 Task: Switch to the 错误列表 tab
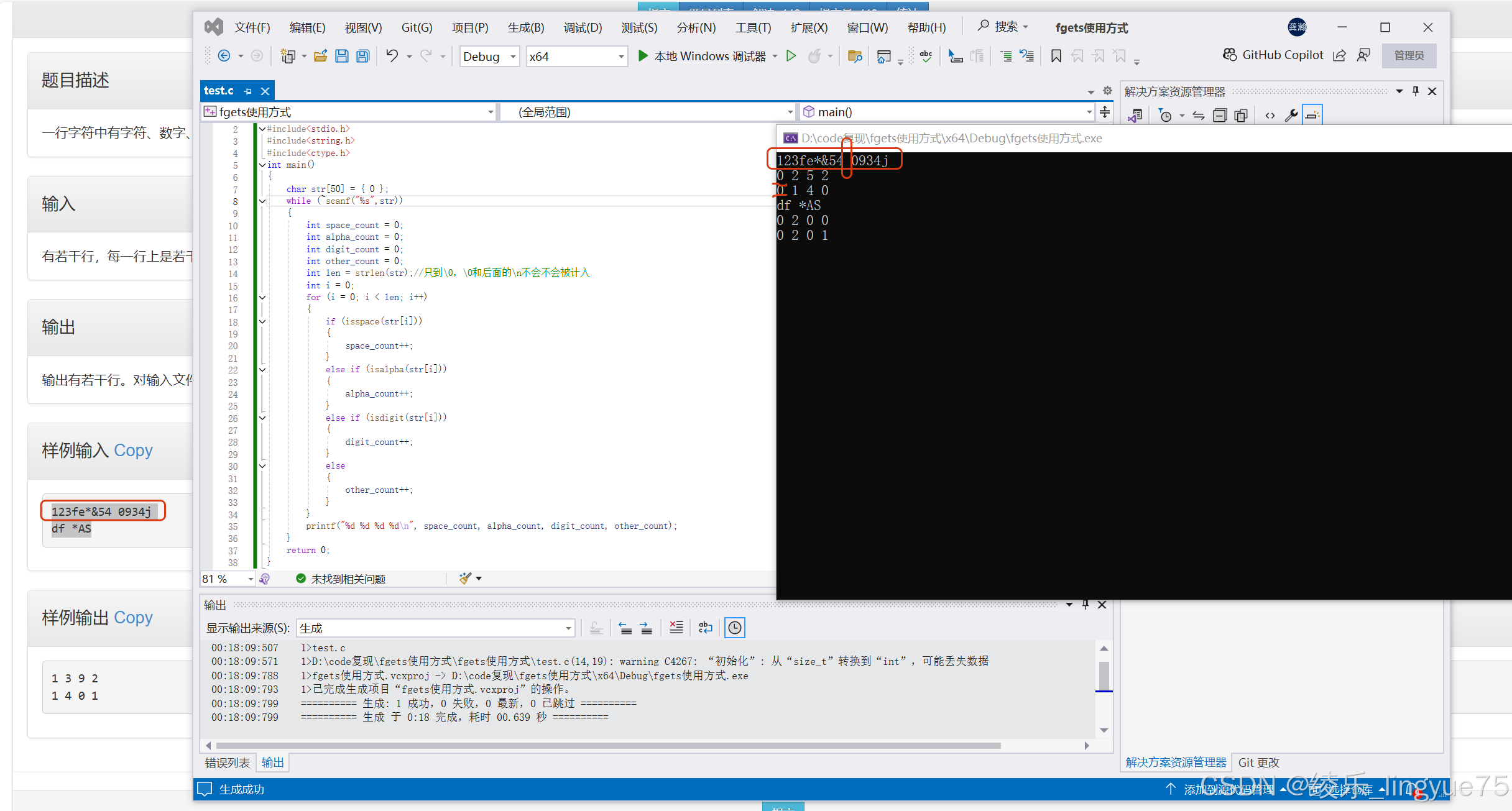228,763
